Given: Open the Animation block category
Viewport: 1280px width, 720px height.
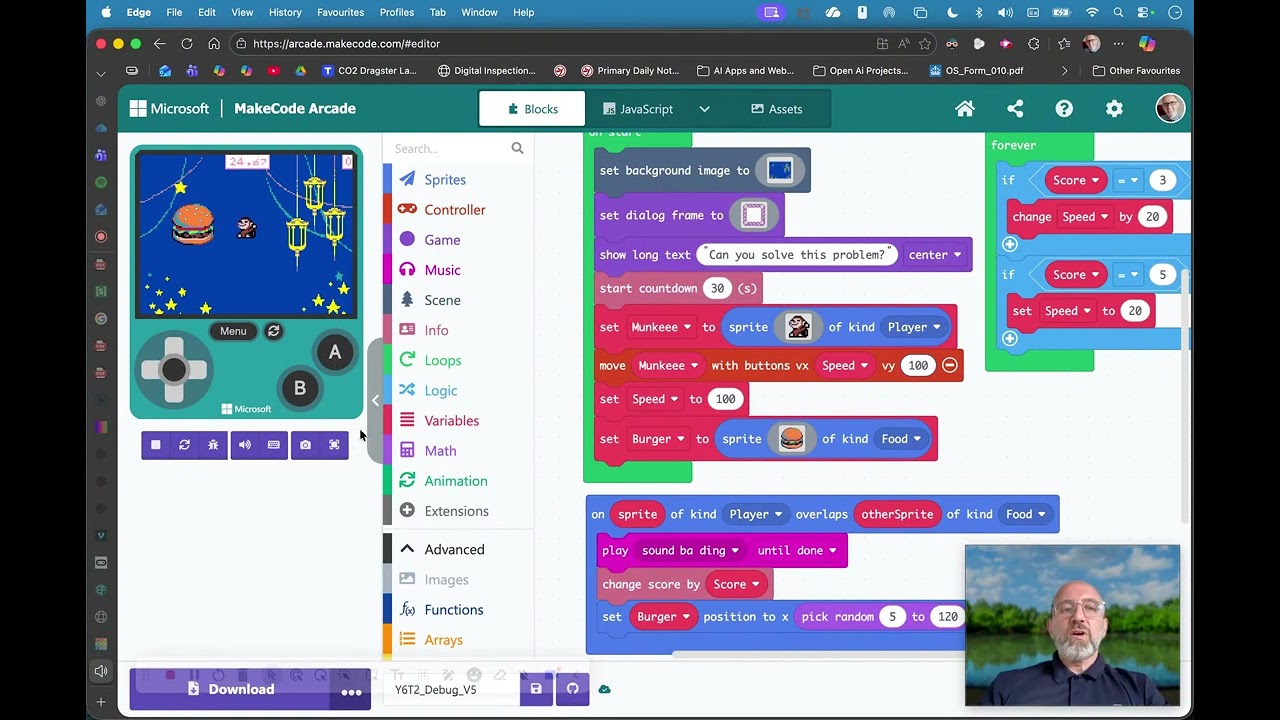Looking at the screenshot, I should pyautogui.click(x=458, y=480).
